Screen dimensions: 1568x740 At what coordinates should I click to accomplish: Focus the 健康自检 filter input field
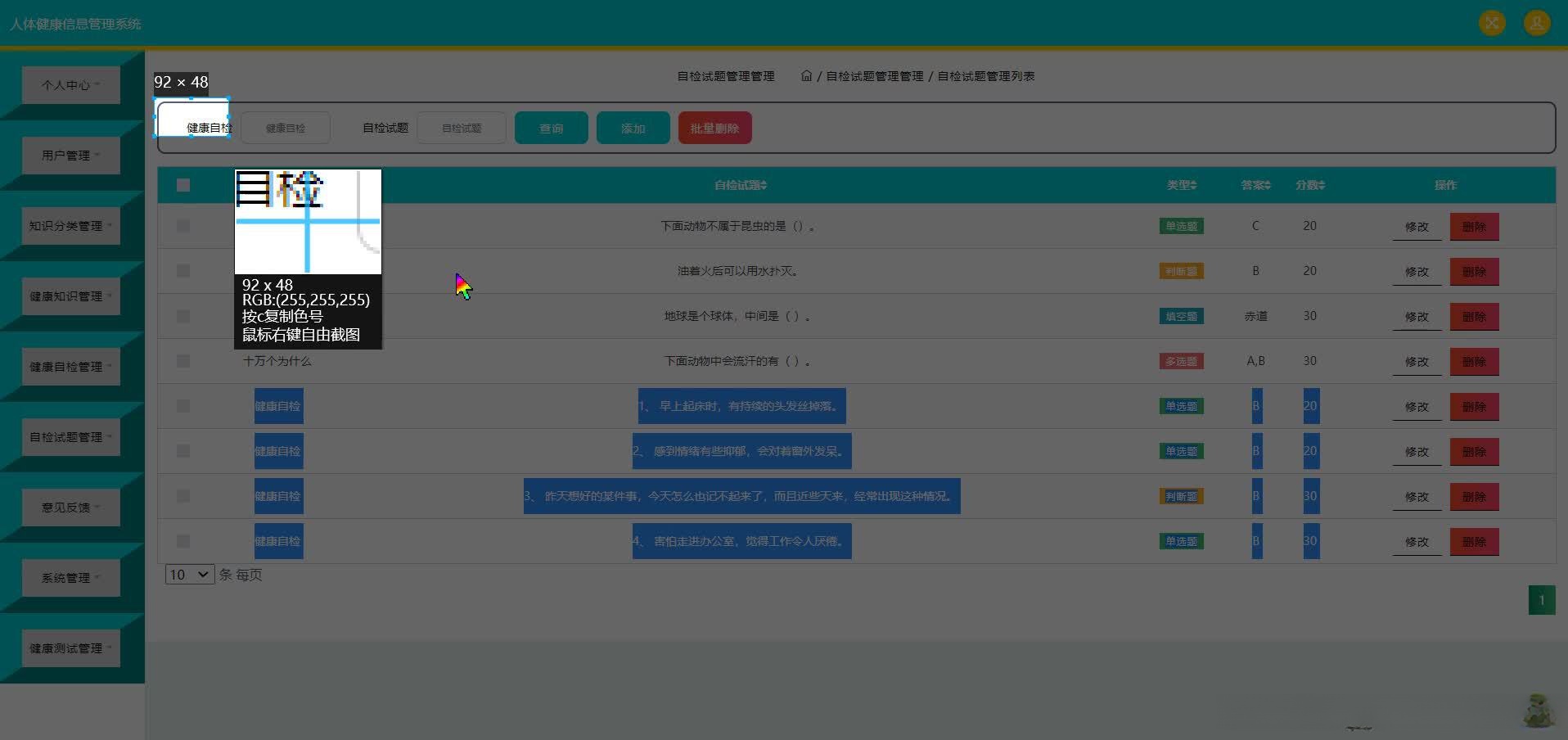(286, 128)
